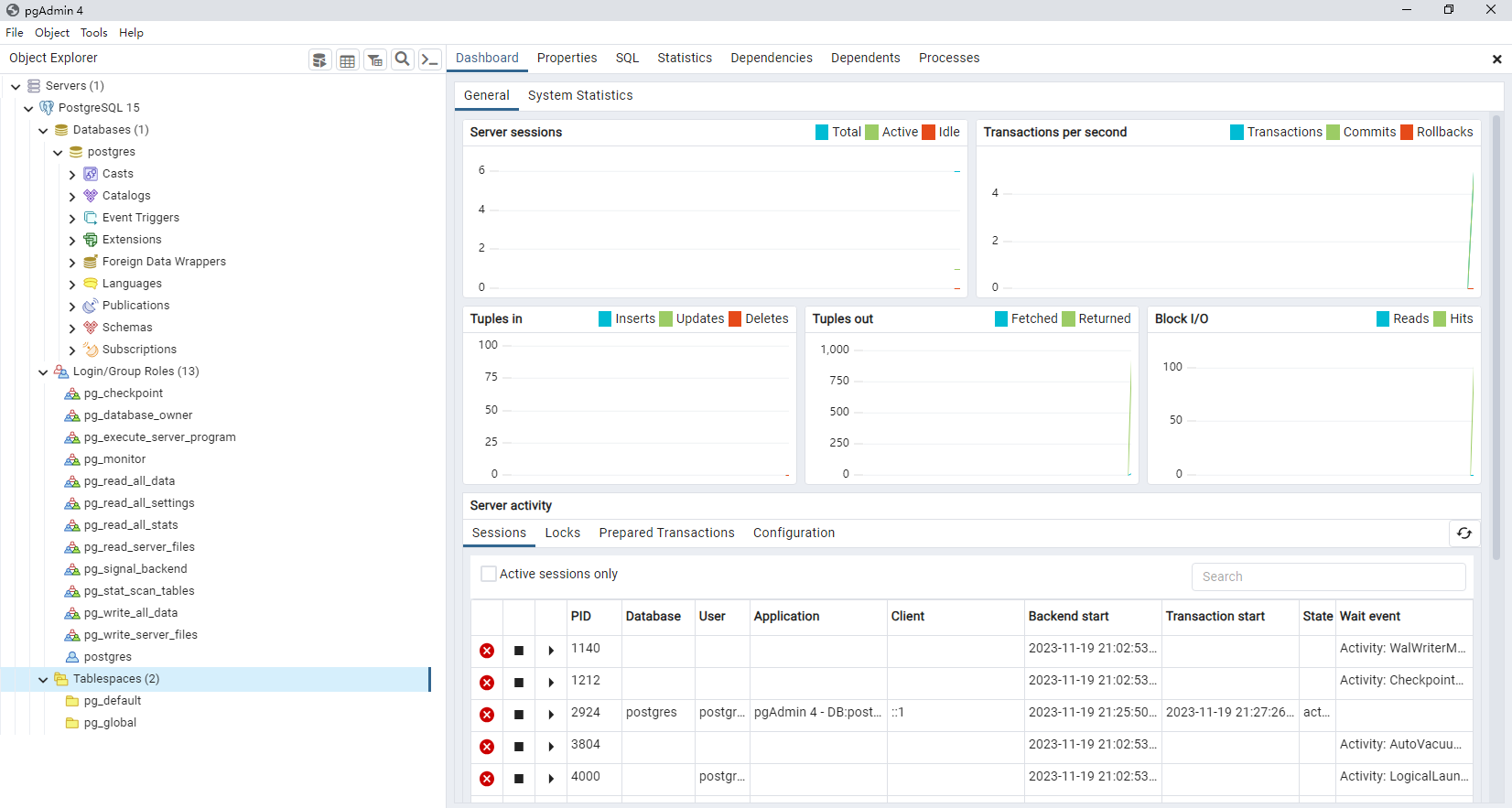The height and width of the screenshot is (808, 1512).
Task: Switch to System Statistics tab
Action: (x=580, y=95)
